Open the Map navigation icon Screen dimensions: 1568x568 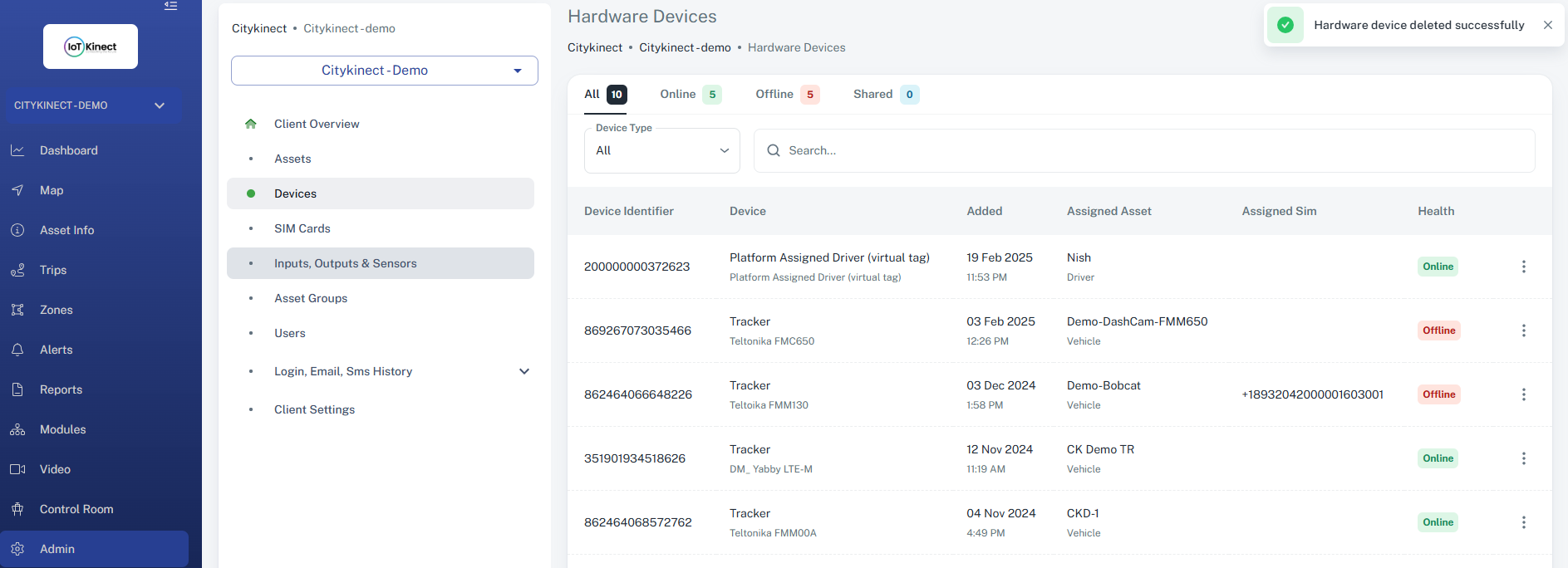coord(17,190)
